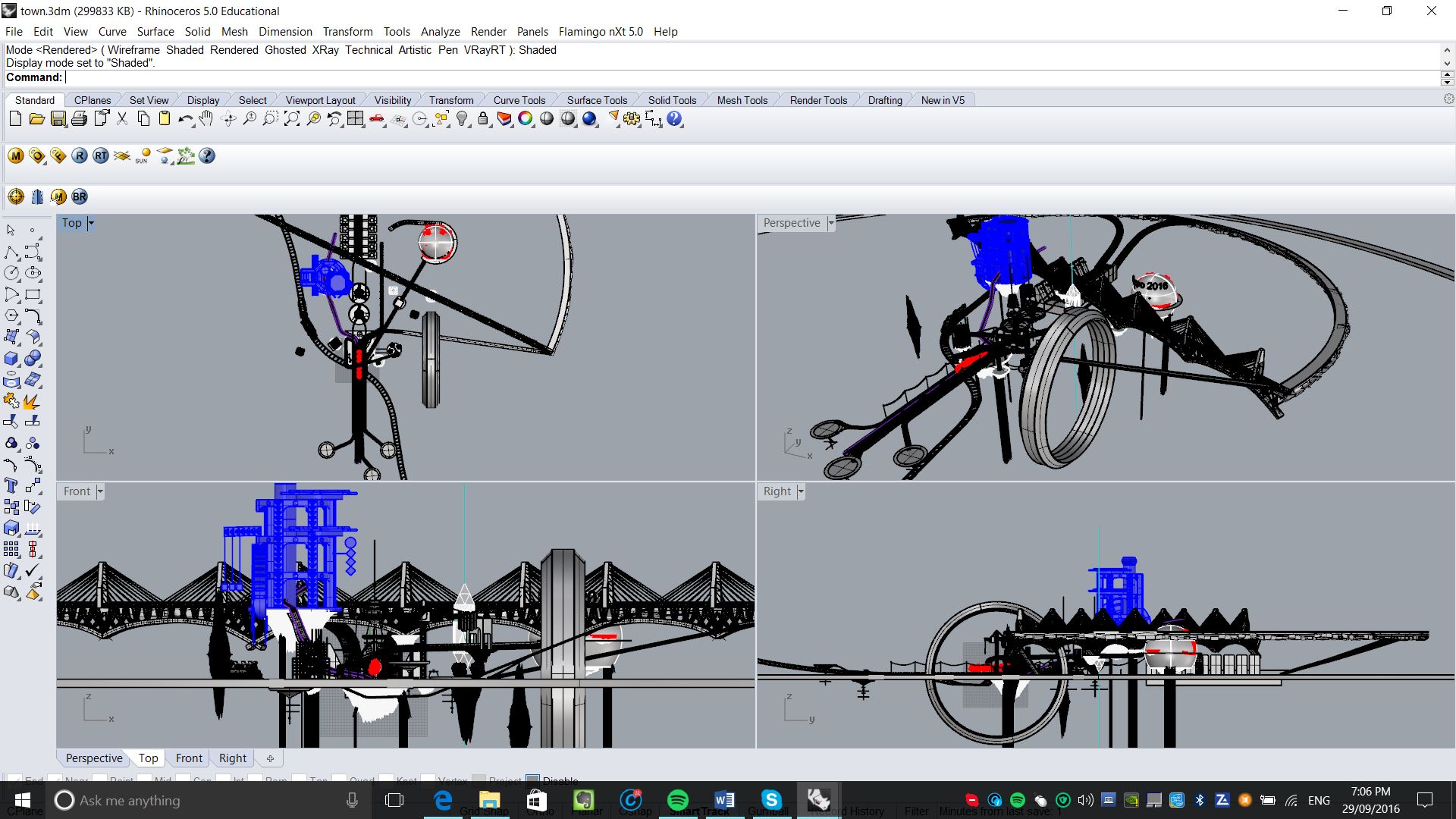Save the model with the floppy icon
1456x819 pixels.
58,119
